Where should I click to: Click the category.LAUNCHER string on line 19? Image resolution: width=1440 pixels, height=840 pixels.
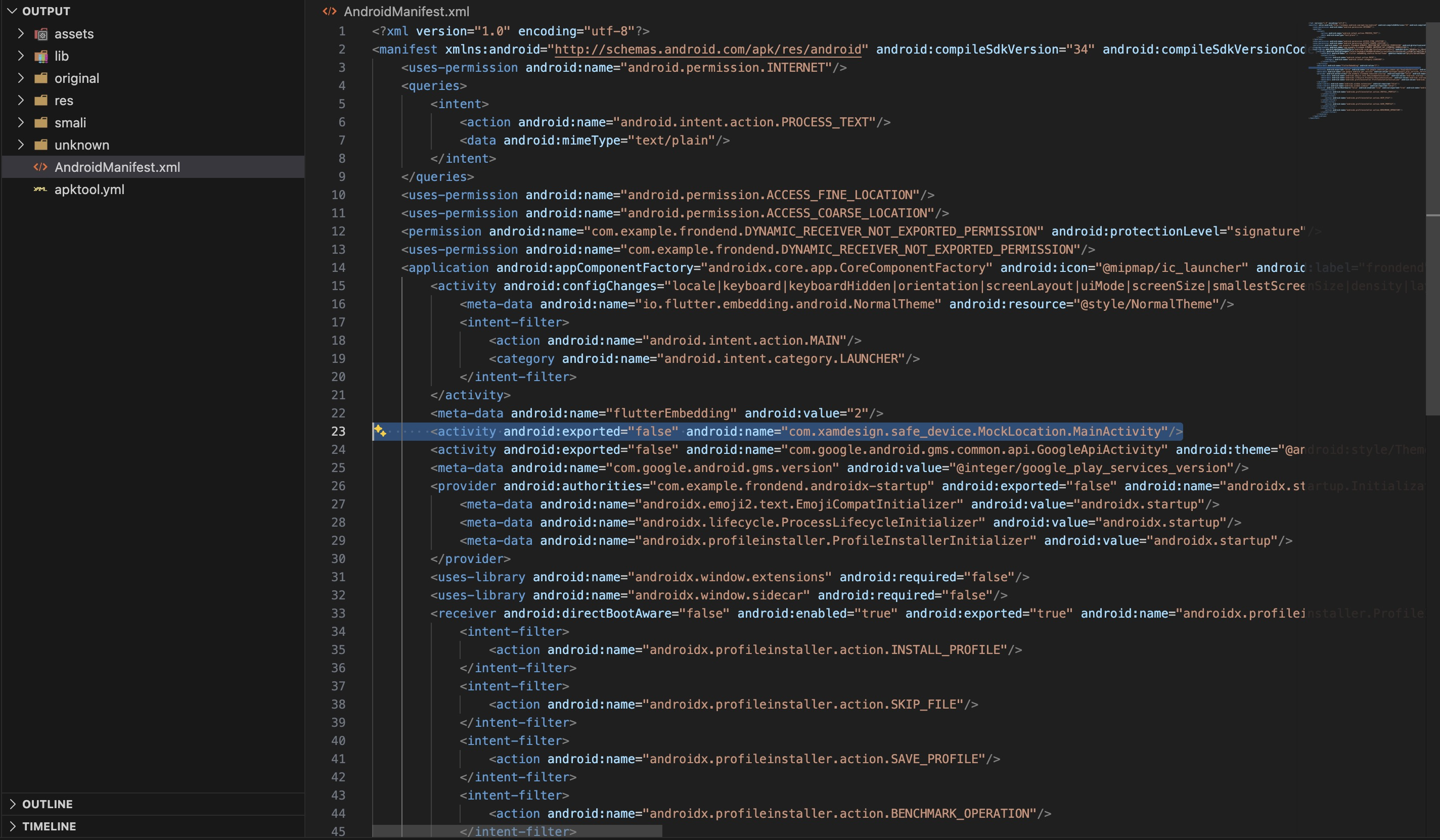781,359
